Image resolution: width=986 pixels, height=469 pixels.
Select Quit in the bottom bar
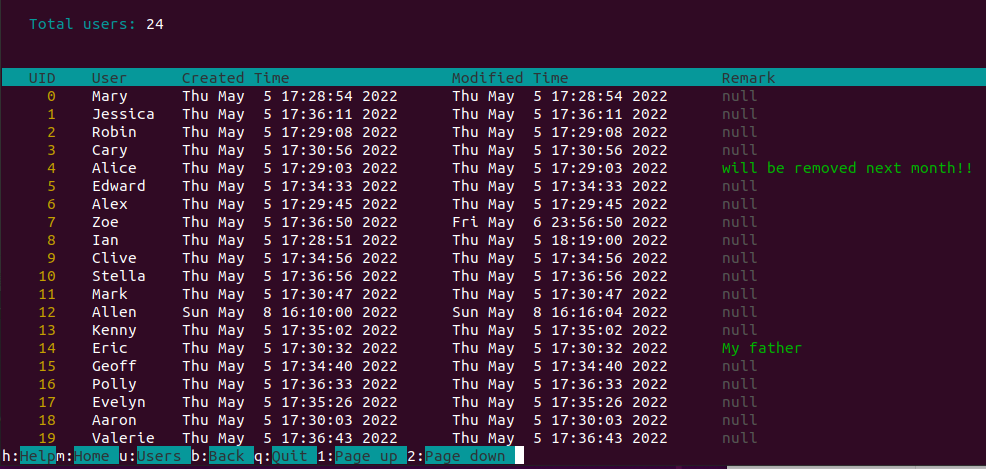[294, 456]
